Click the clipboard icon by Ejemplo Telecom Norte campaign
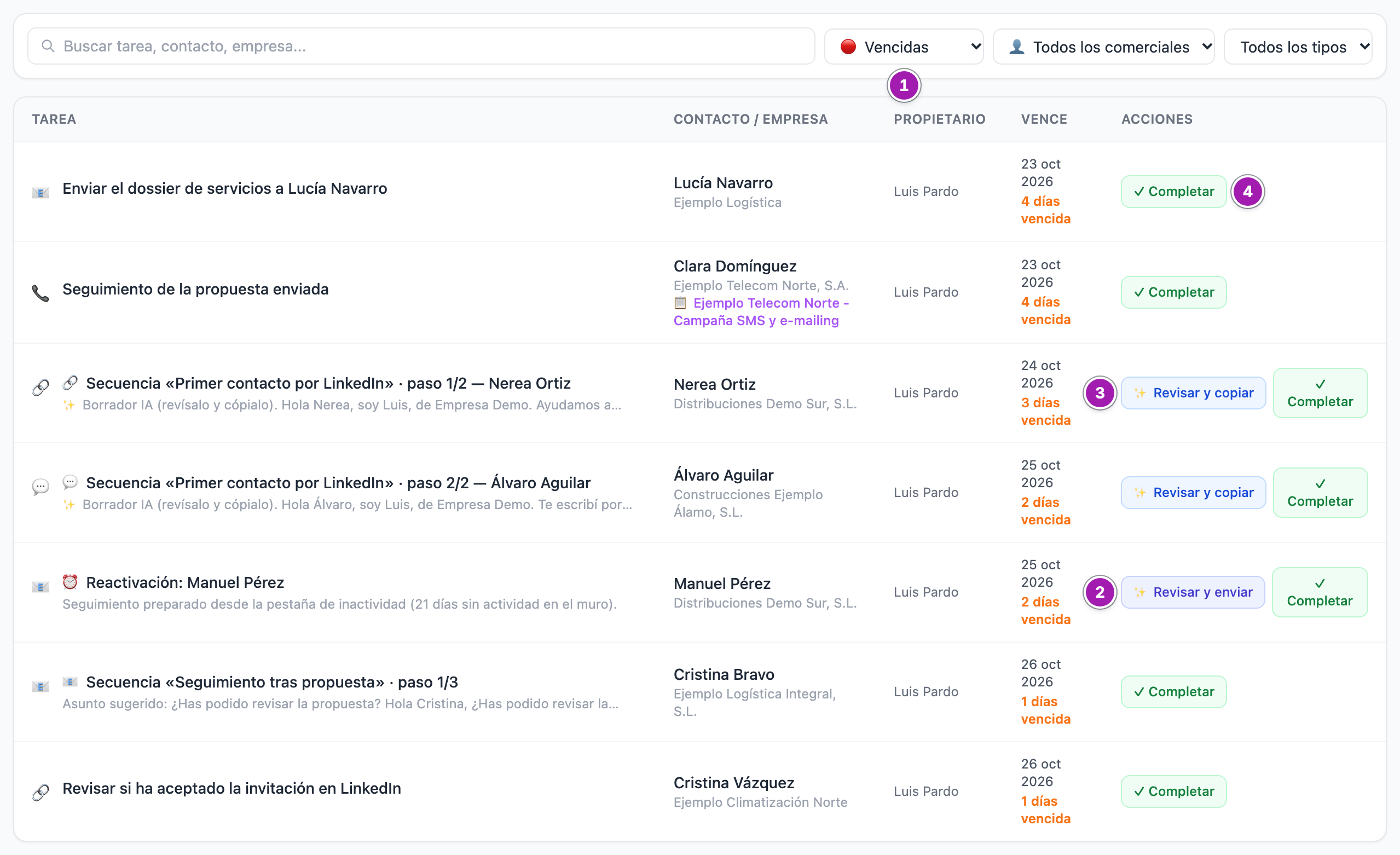This screenshot has width=1400, height=855. coord(680,303)
